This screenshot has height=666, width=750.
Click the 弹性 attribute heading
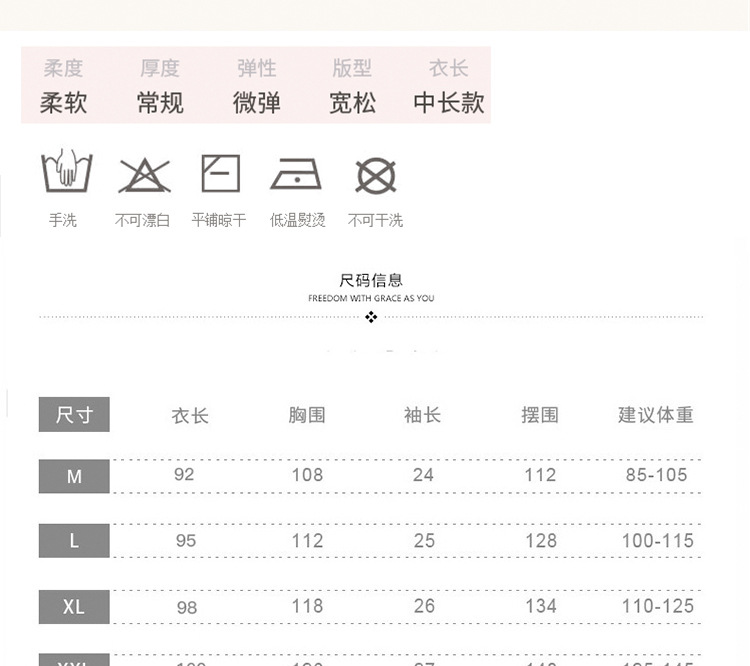257,68
